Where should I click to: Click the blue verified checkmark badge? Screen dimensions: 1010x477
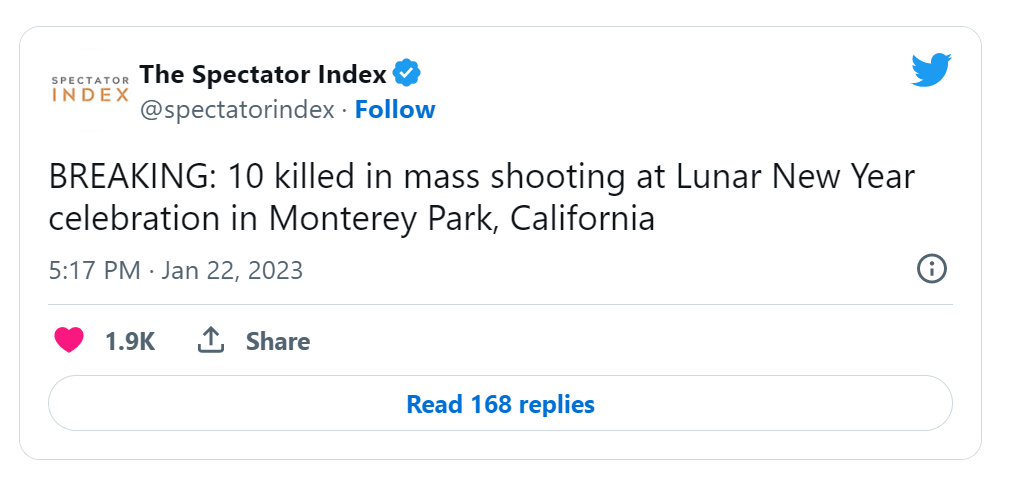(406, 74)
